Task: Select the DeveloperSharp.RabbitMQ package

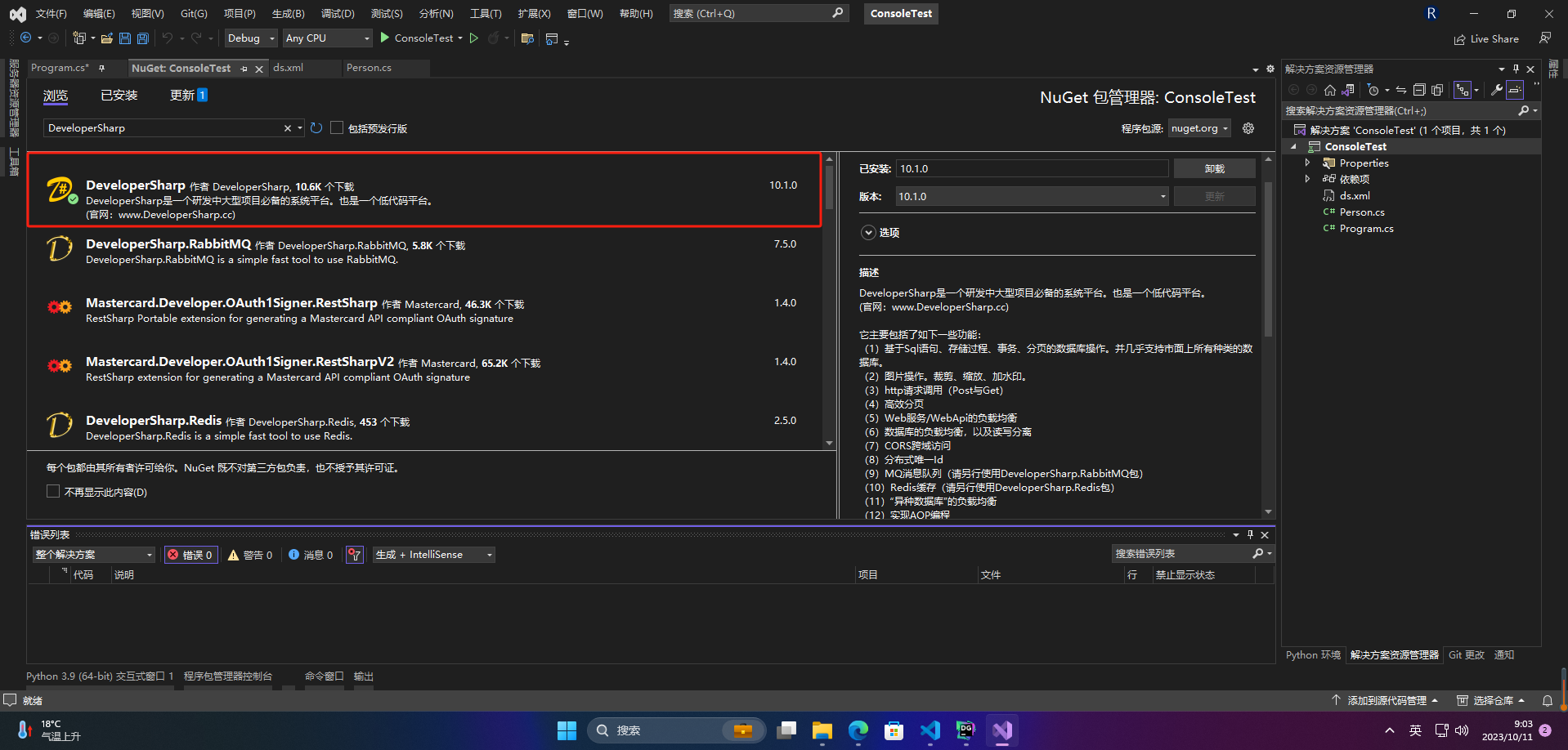Action: (423, 252)
